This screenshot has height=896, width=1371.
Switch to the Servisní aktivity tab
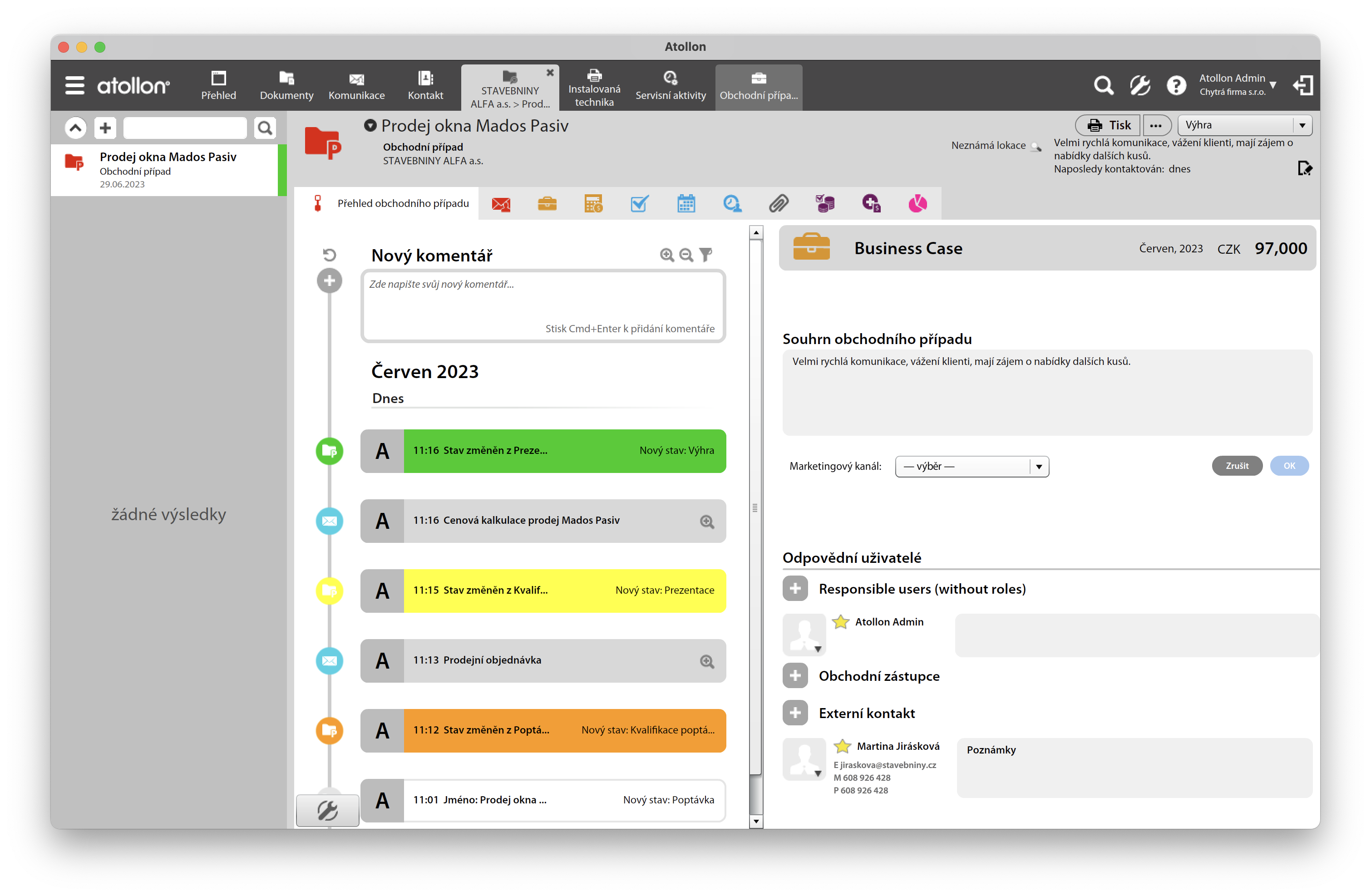coord(670,86)
